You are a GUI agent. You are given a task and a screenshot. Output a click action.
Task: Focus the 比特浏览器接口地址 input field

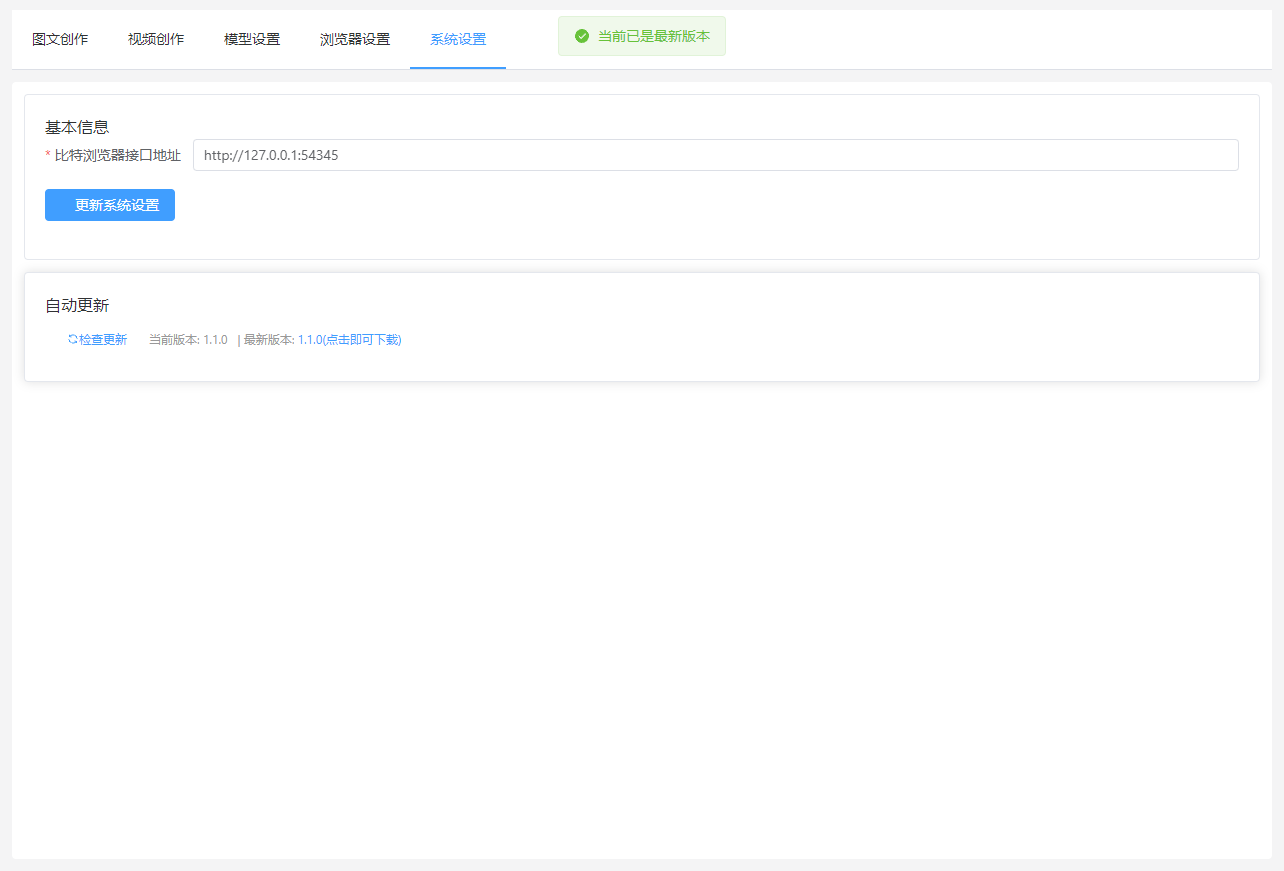point(715,155)
